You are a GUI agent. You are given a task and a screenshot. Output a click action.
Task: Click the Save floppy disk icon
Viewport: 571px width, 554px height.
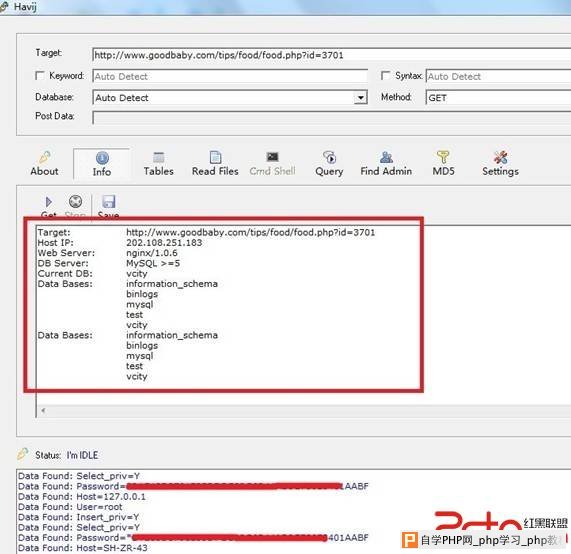pos(109,201)
